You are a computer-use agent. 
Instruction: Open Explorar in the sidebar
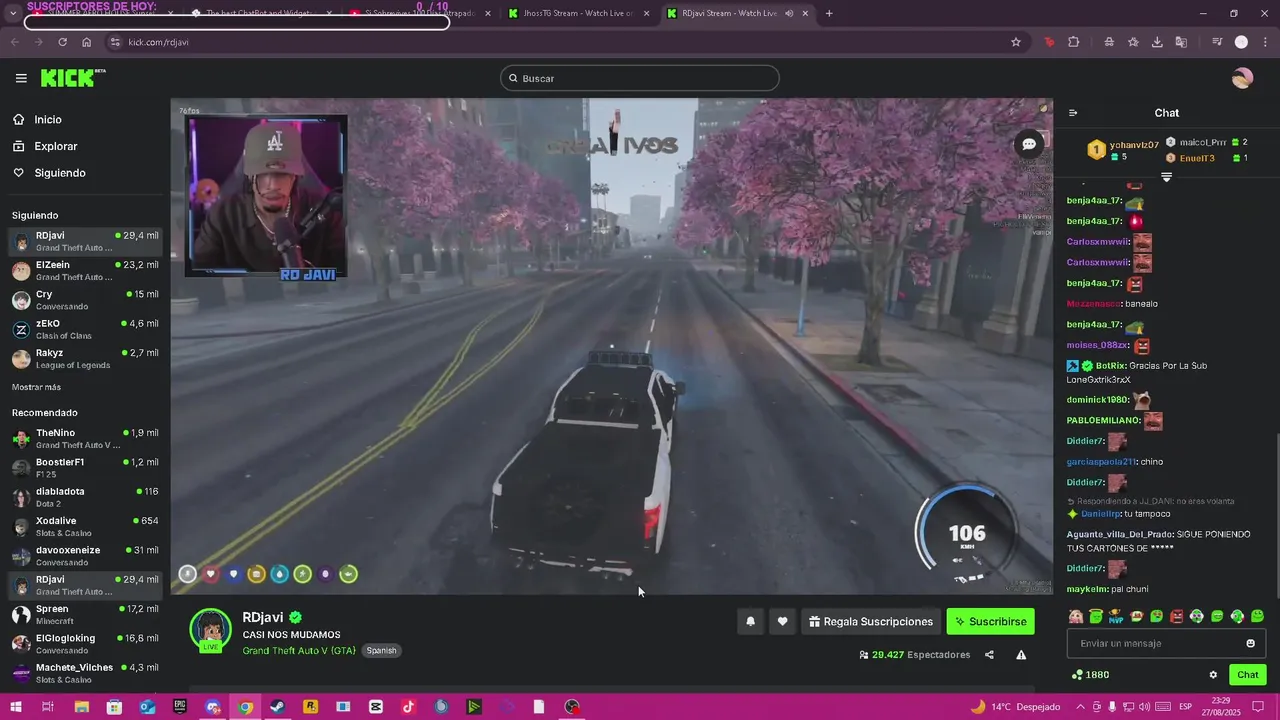click(x=55, y=146)
